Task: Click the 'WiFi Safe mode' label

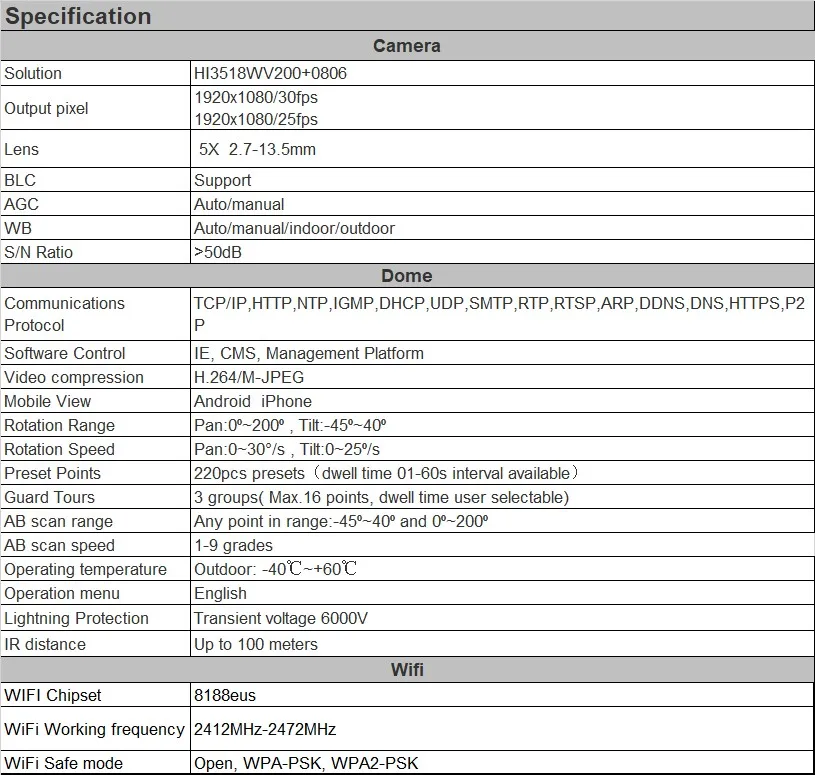Action: pos(63,763)
